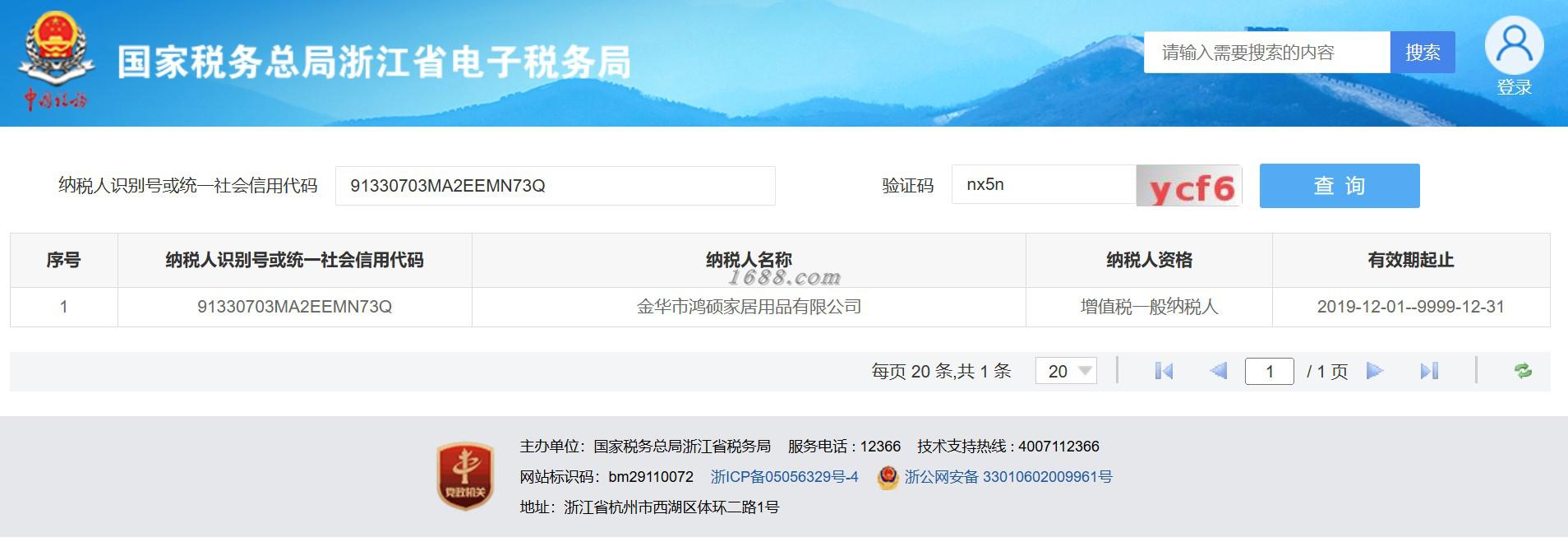Select cell 2019-12-01--9999-12-31
1568x551 pixels.
[x=1411, y=307]
